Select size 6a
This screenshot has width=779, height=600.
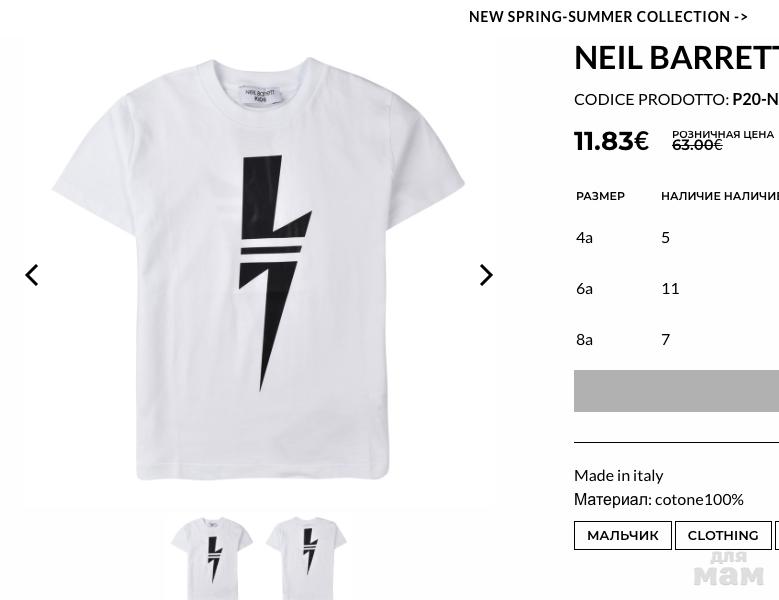click(585, 288)
